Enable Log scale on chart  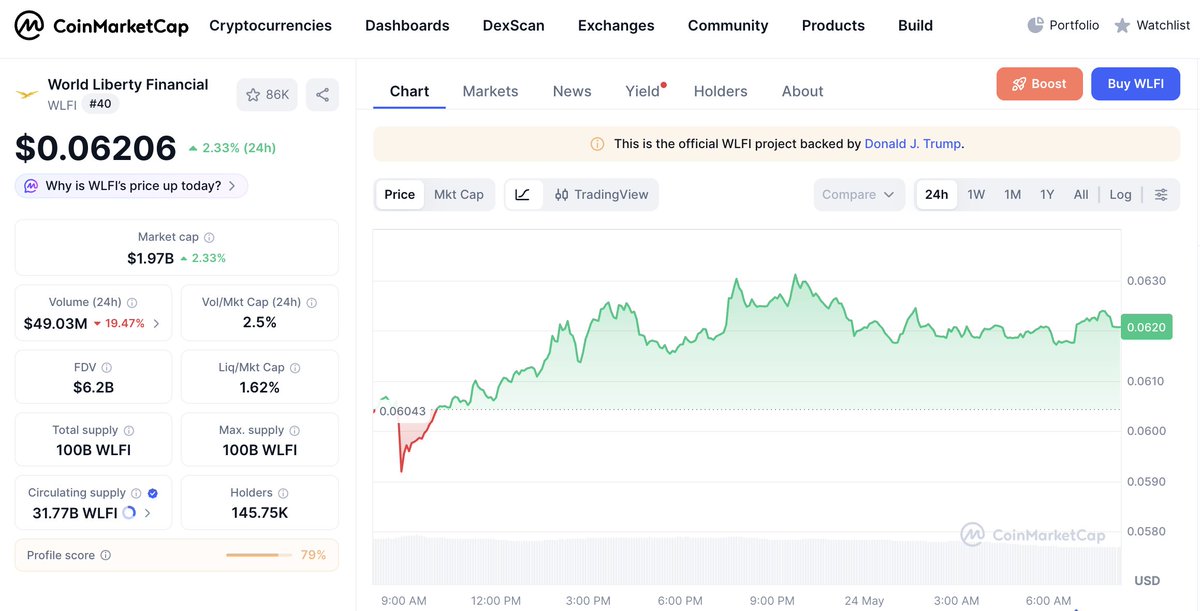1121,195
